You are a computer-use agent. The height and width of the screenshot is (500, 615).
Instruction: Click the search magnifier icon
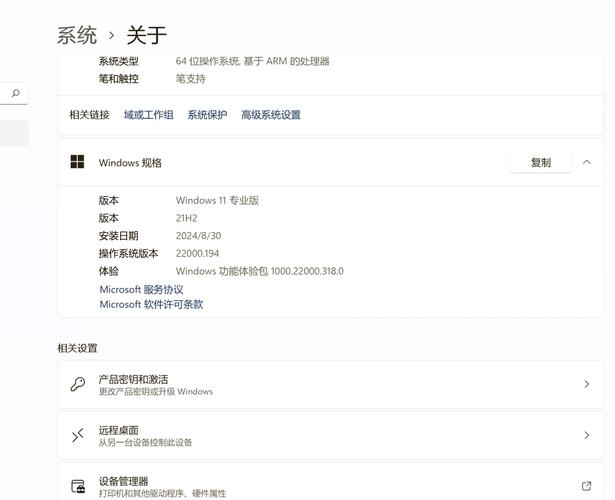pos(16,93)
